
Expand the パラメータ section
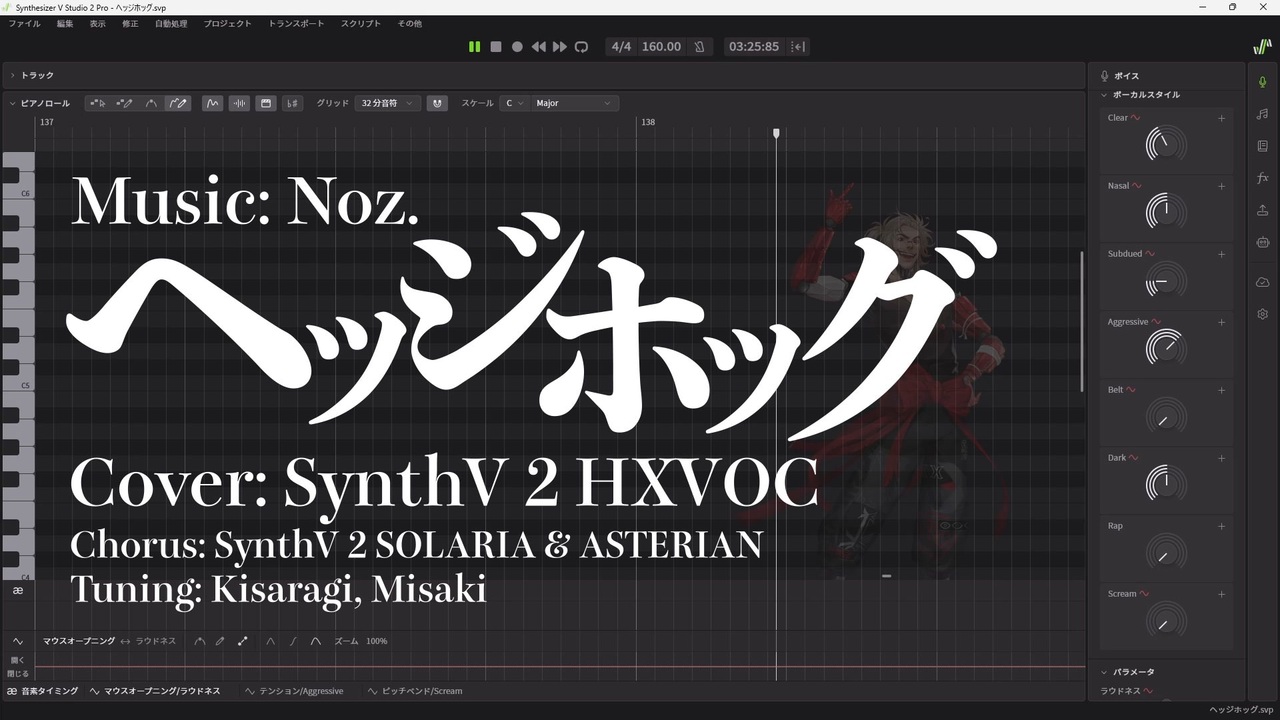tap(1104, 672)
